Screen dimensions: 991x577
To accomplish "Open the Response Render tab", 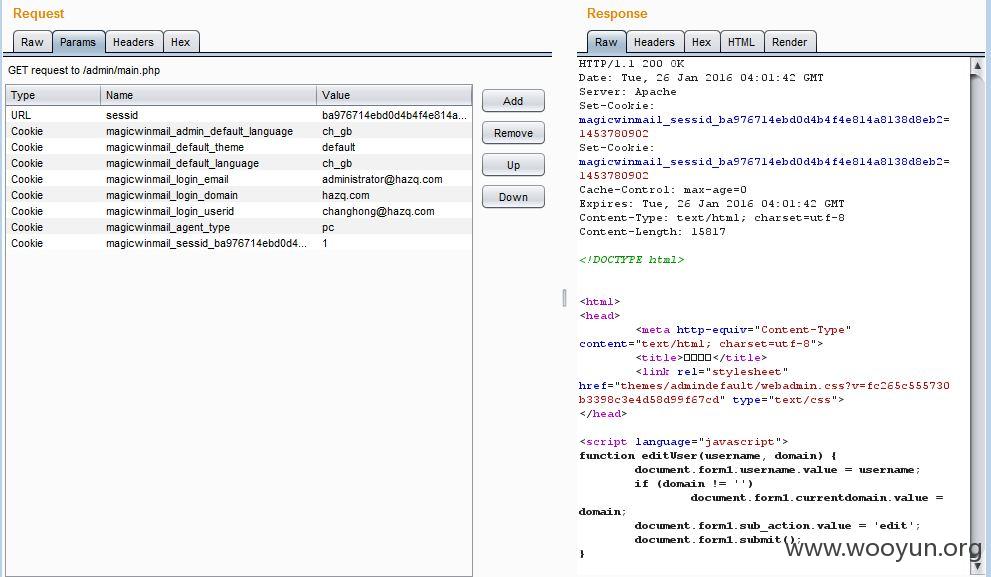I will pos(789,42).
